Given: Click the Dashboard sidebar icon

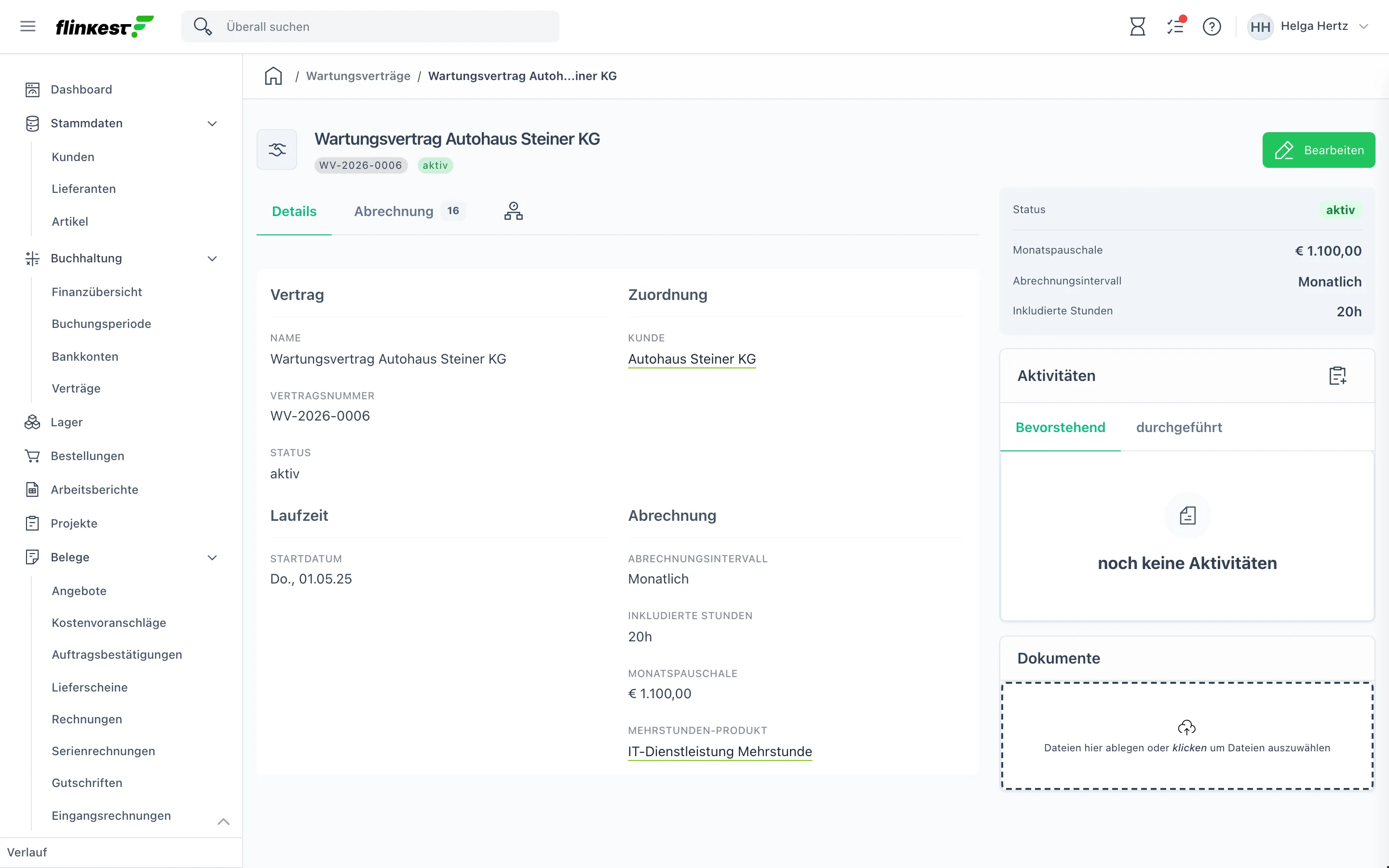Looking at the screenshot, I should click(33, 90).
